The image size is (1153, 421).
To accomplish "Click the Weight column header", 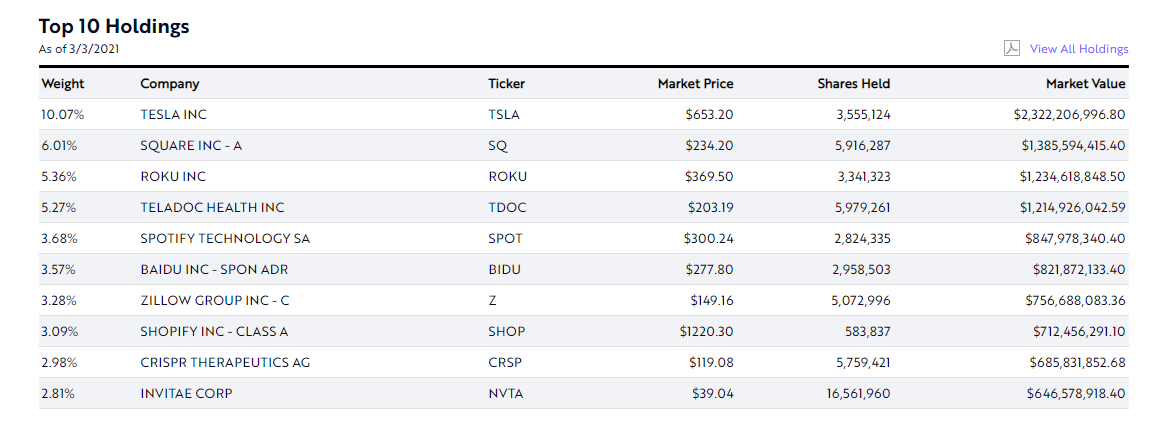I will pyautogui.click(x=62, y=84).
